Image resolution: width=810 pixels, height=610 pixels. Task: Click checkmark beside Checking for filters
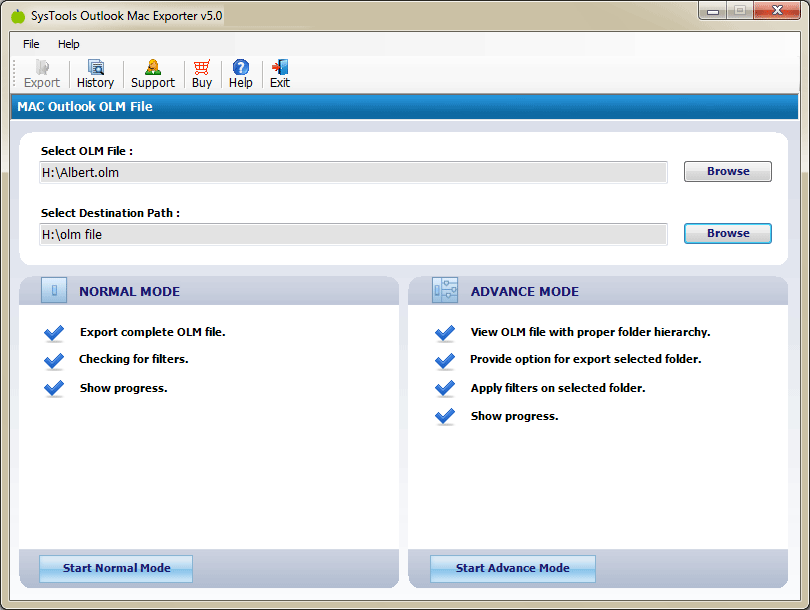54,361
